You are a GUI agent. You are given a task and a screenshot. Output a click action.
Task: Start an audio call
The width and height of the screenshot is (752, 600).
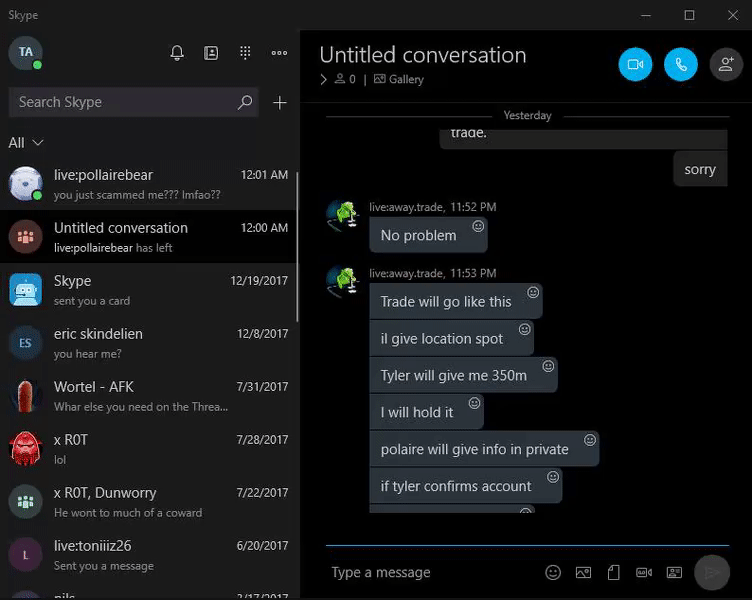click(681, 64)
